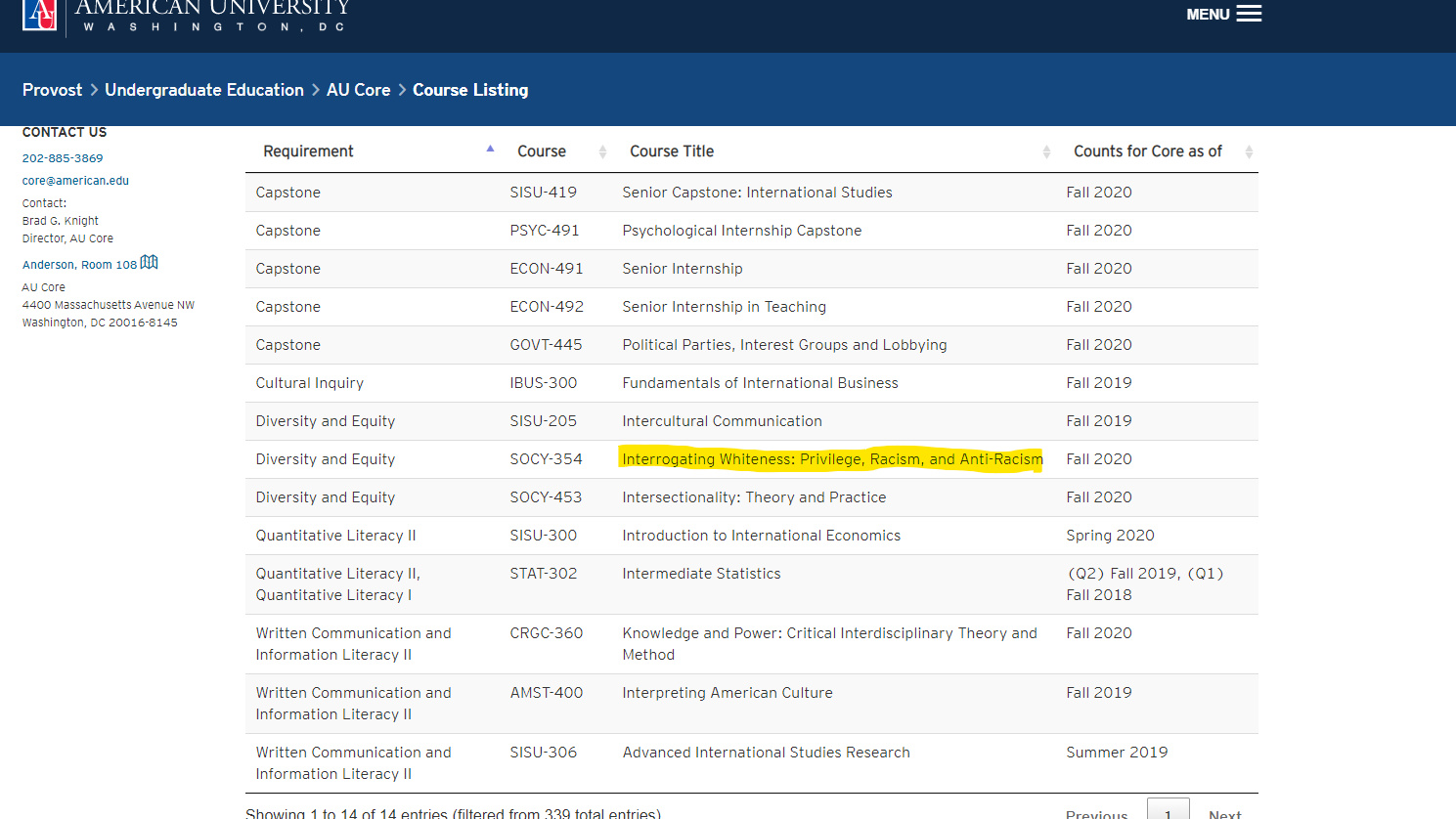
Task: Select IBUS-300 course cell
Action: point(544,383)
